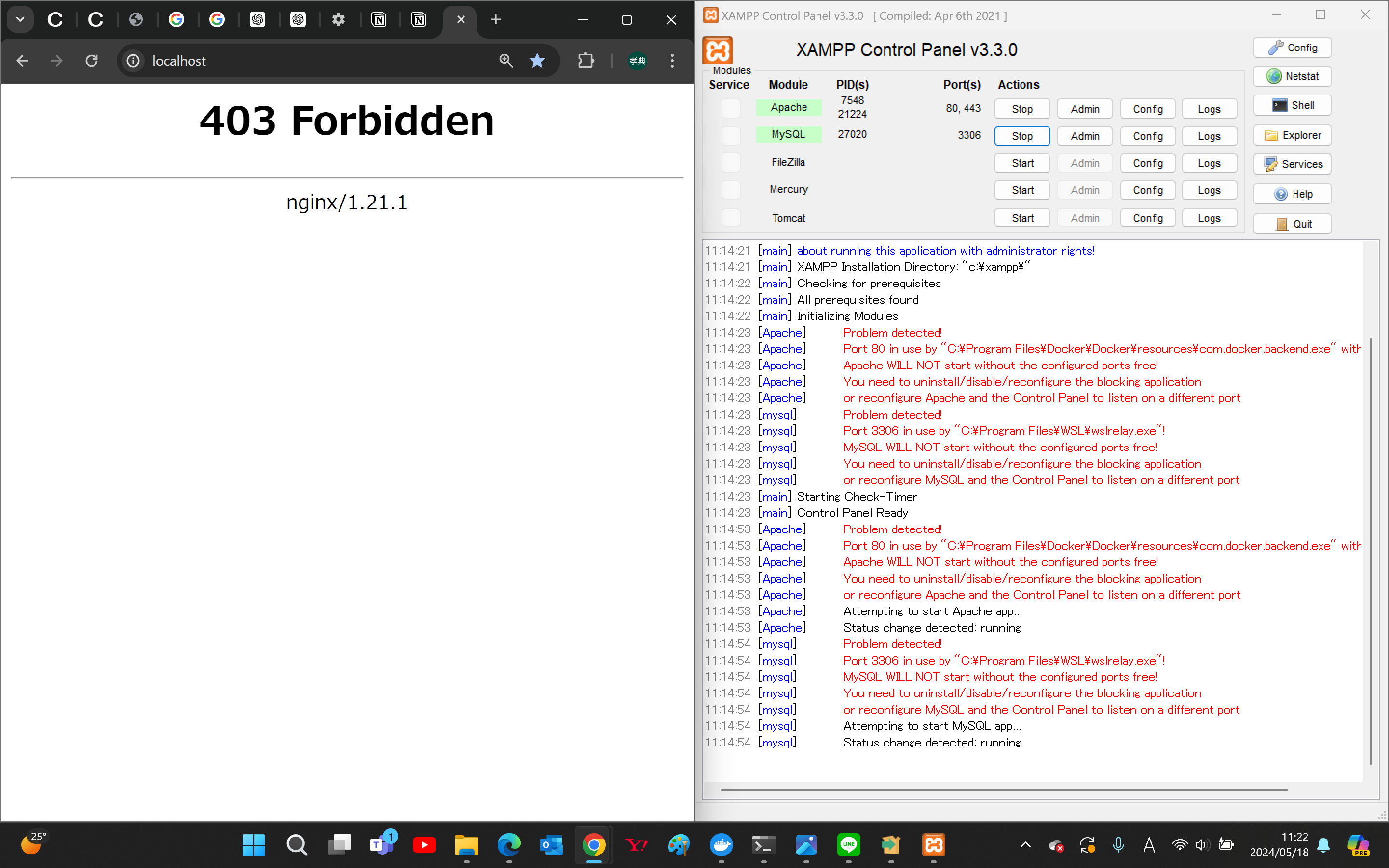Click the Quit XAMPP button icon
This screenshot has width=1389, height=868.
(x=1282, y=222)
